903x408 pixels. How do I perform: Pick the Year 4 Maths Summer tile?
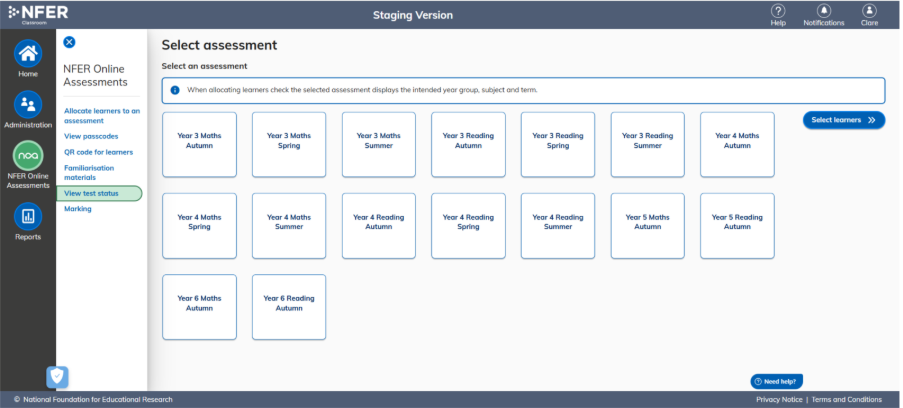click(289, 226)
